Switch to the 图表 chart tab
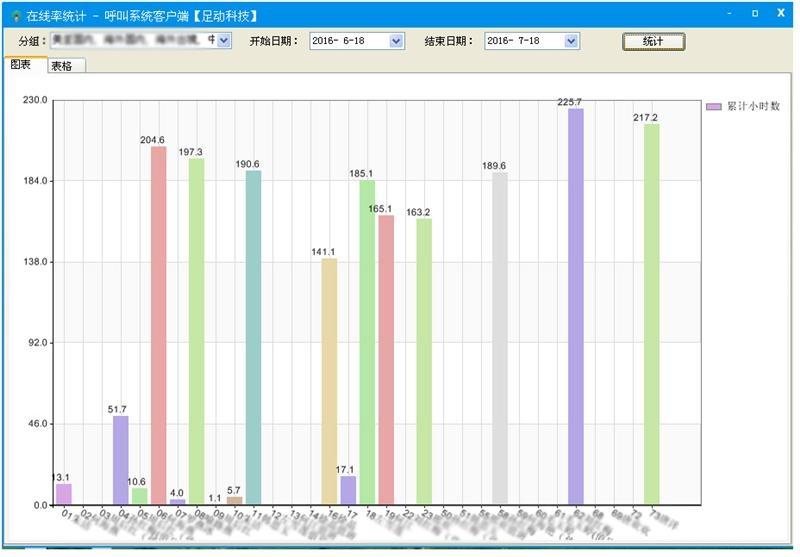Viewport: 800px width, 557px height. (x=20, y=64)
